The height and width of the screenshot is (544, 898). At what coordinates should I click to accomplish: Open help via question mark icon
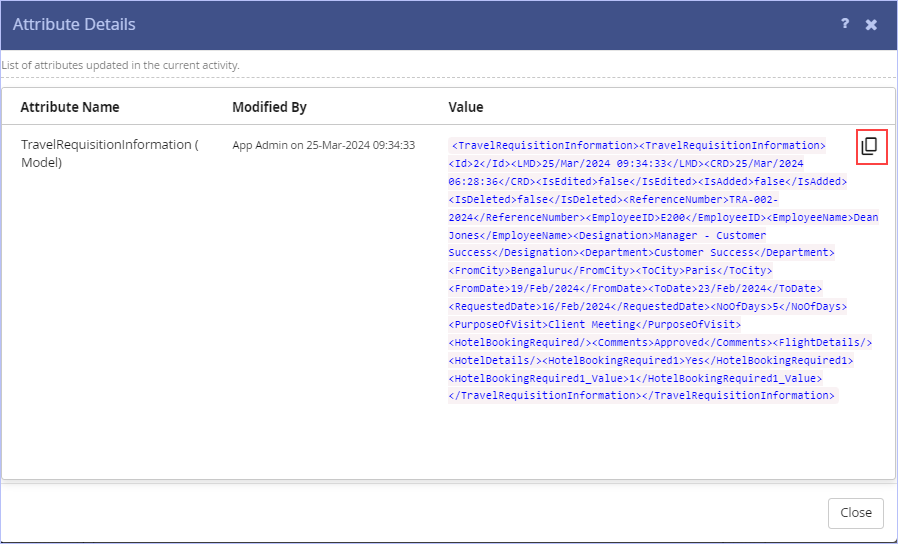tap(845, 23)
